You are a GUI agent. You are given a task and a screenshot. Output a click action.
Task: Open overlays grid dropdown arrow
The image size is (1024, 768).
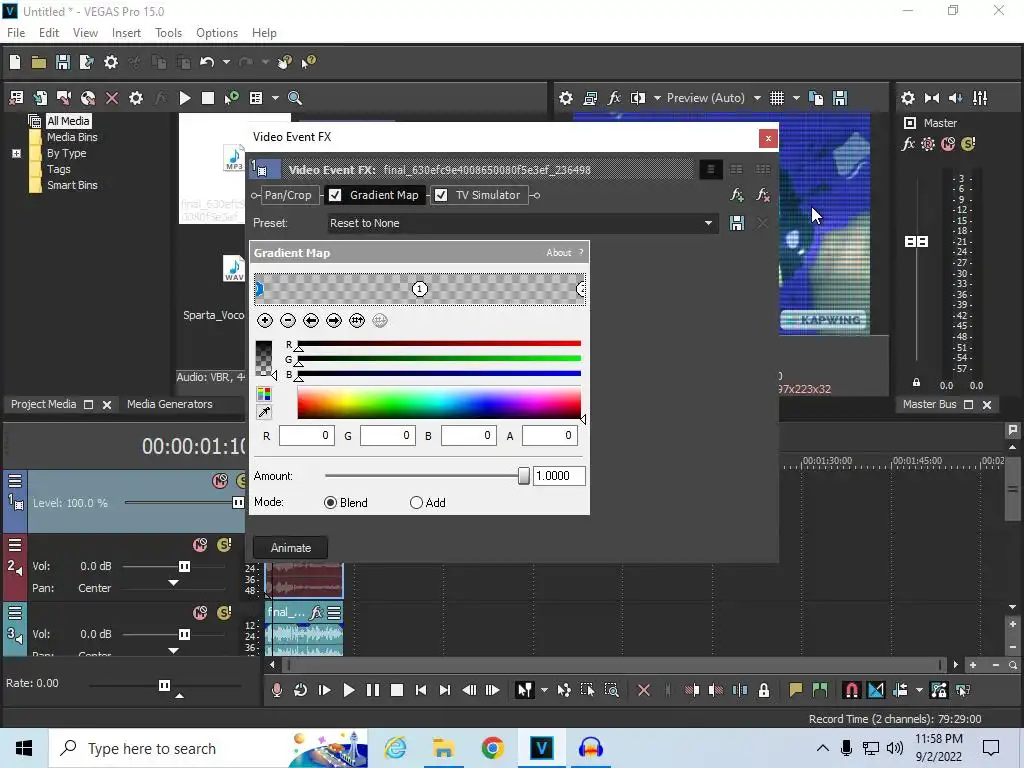[x=796, y=98]
